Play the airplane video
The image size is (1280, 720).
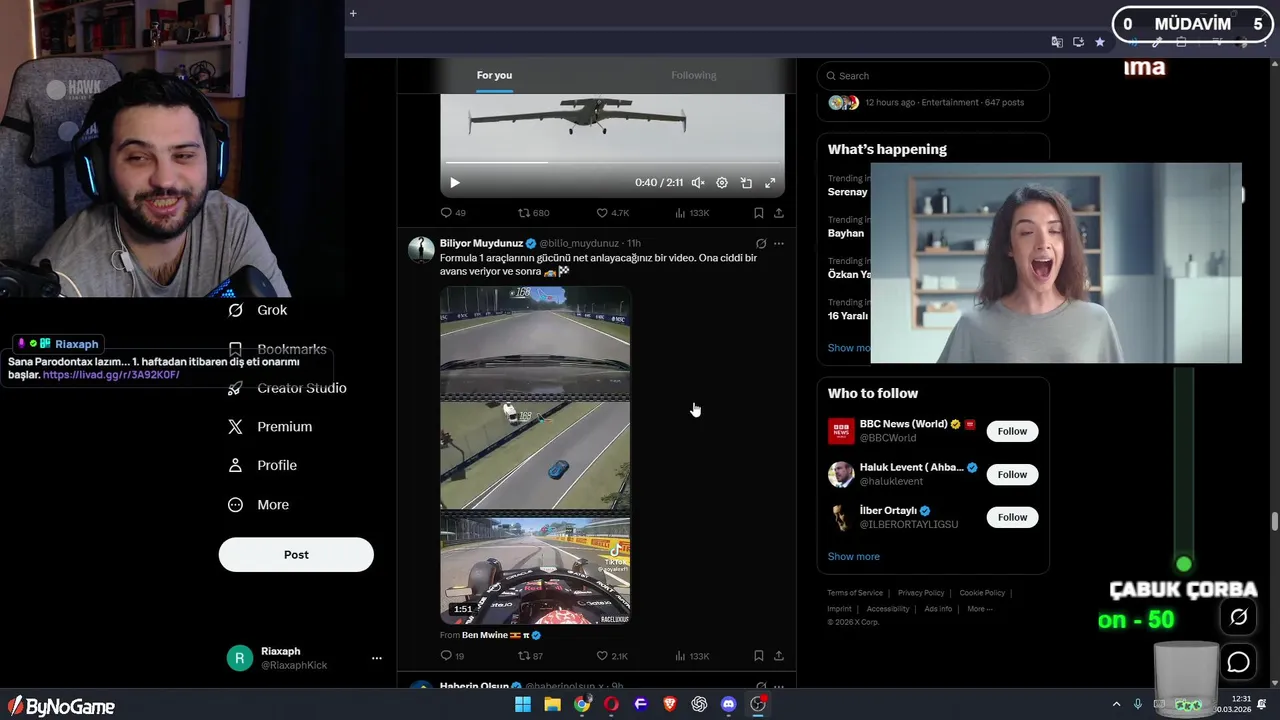tap(455, 183)
